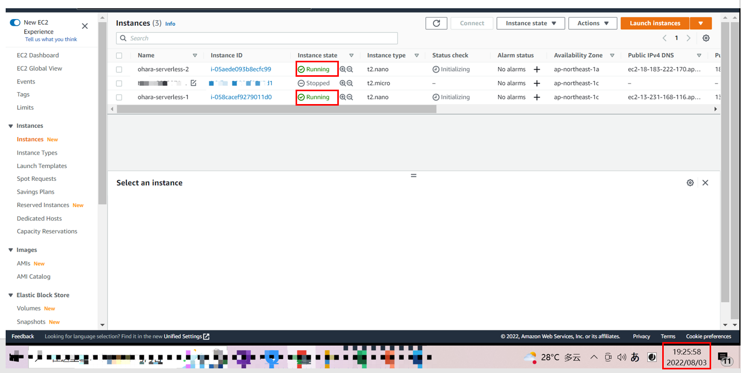The width and height of the screenshot is (741, 373).
Task: Click the refresh instances icon button
Action: tap(436, 23)
